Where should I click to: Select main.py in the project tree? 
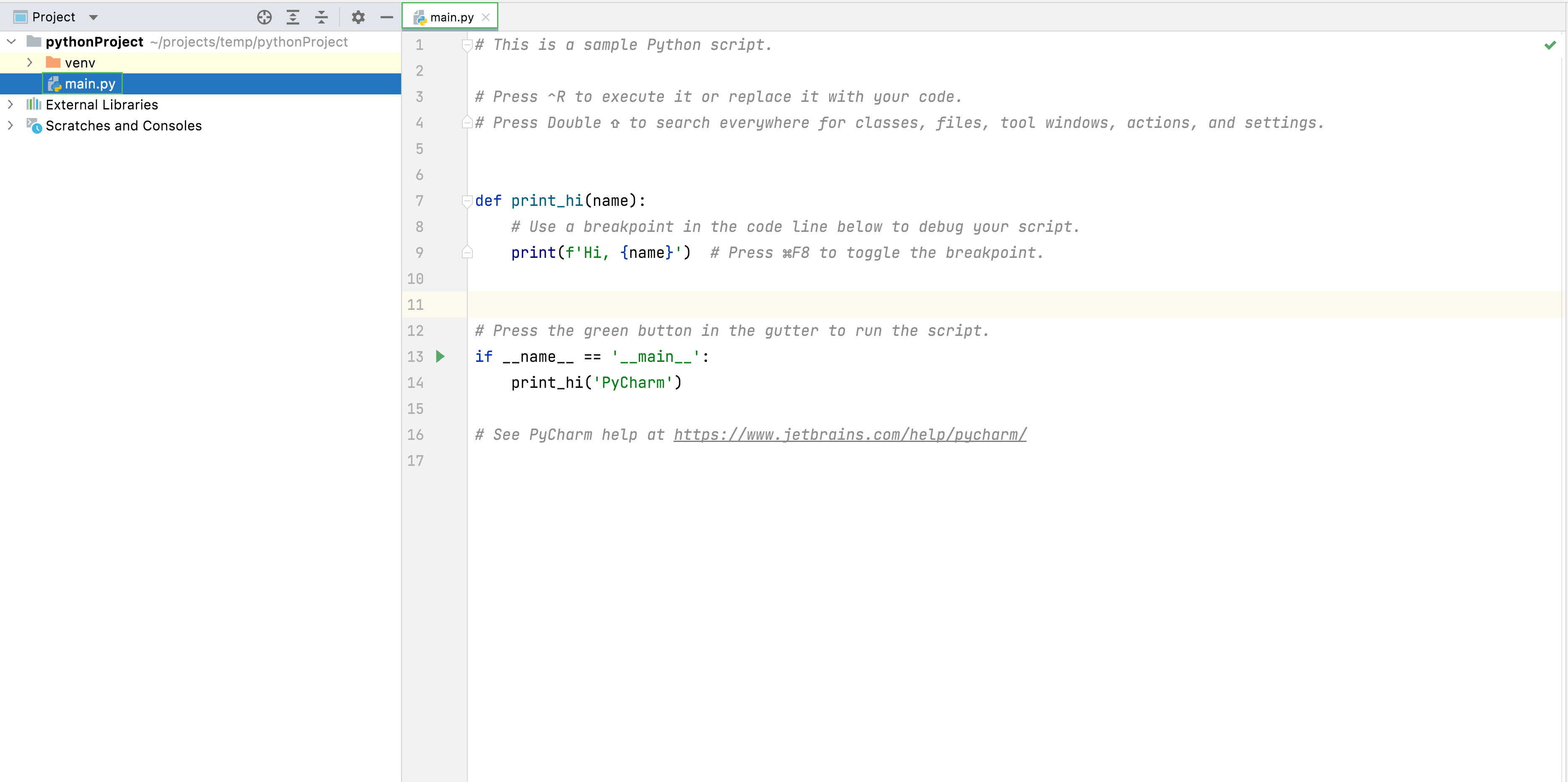click(x=90, y=83)
